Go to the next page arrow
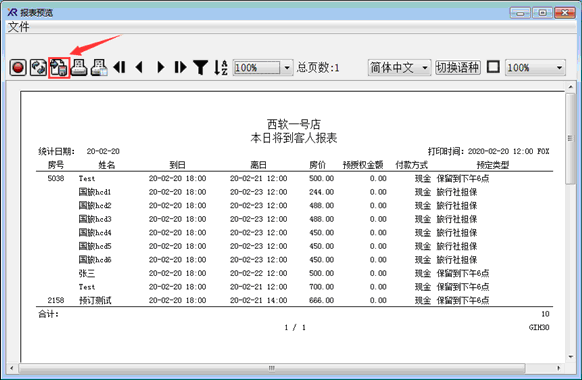582x380 pixels. (160, 68)
